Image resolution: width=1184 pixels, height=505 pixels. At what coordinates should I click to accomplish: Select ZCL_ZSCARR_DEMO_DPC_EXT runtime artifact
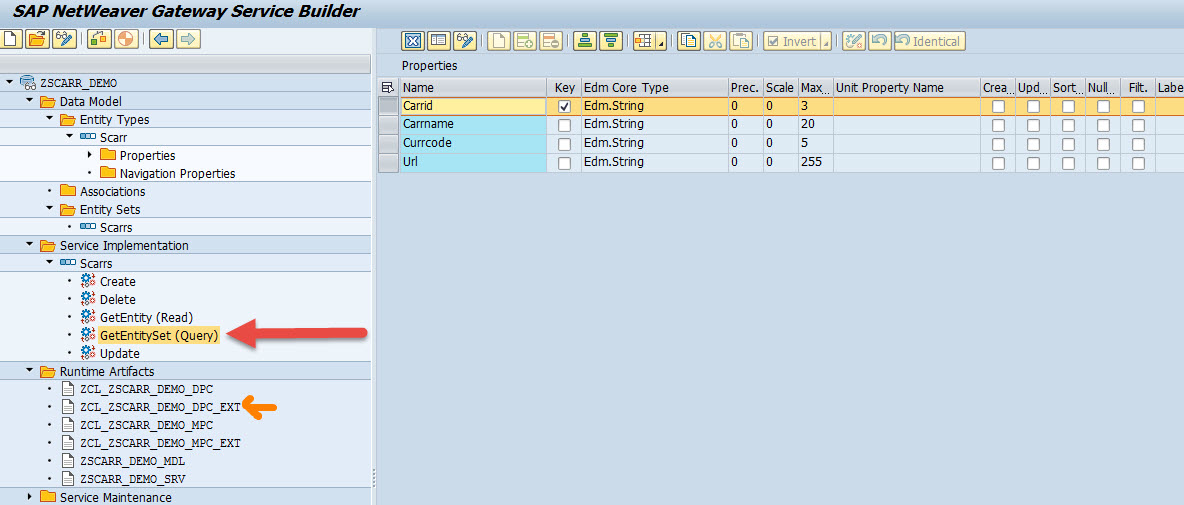(x=160, y=407)
